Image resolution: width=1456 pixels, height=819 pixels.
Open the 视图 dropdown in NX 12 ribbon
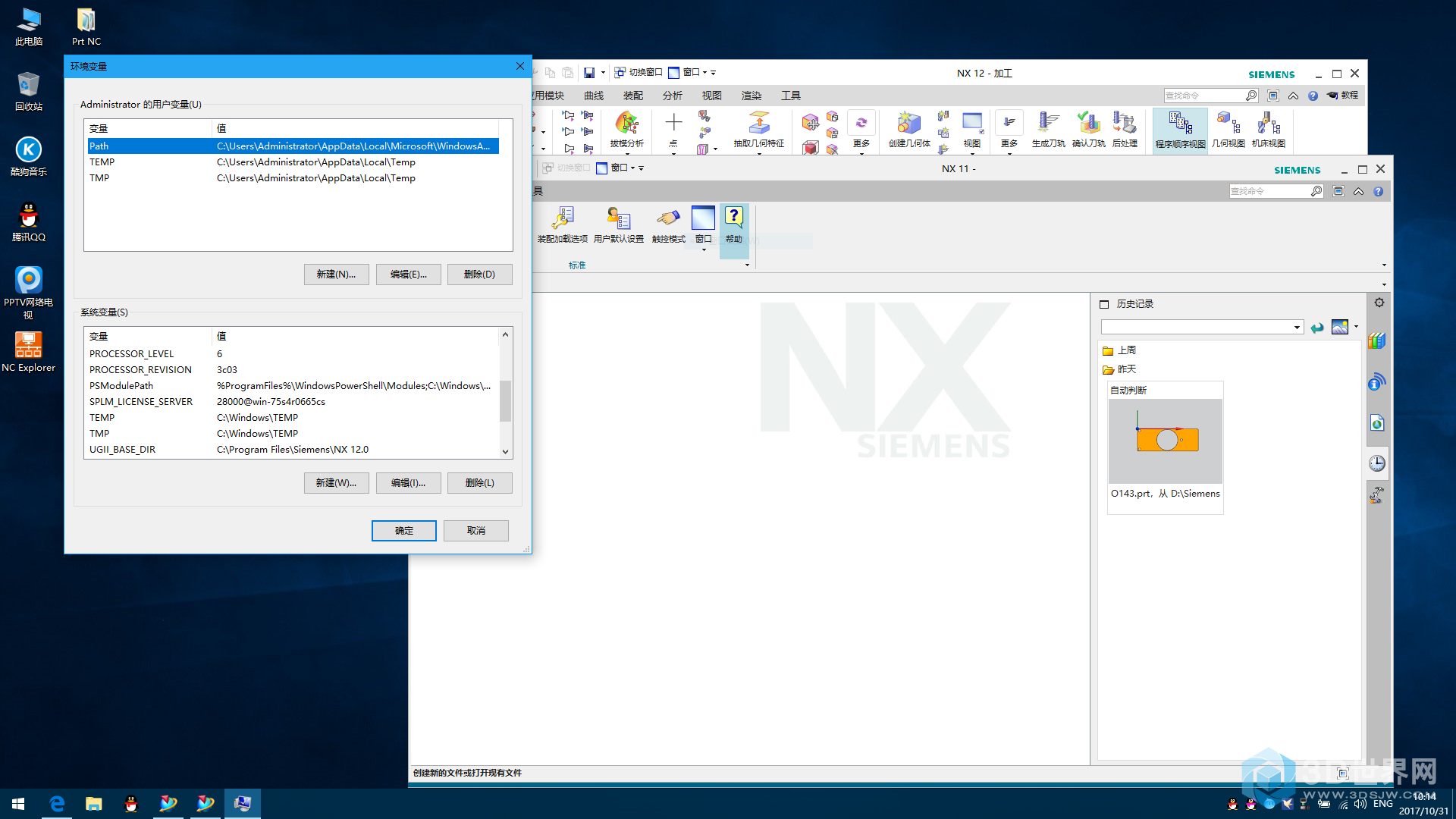(x=972, y=130)
